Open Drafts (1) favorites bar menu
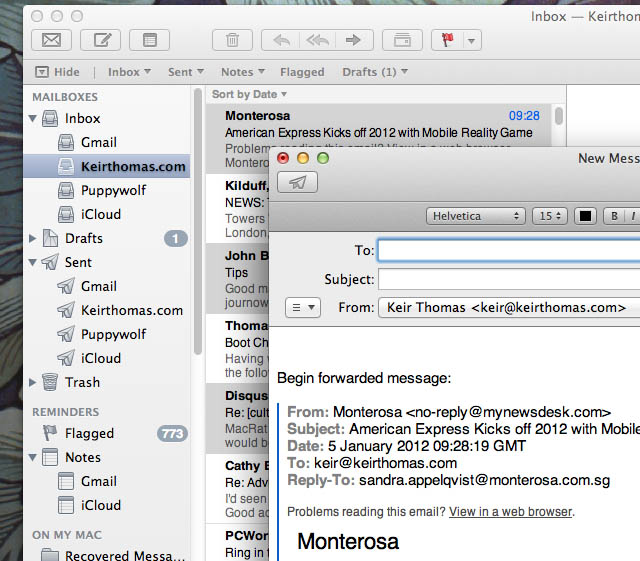The height and width of the screenshot is (561, 640). click(375, 72)
